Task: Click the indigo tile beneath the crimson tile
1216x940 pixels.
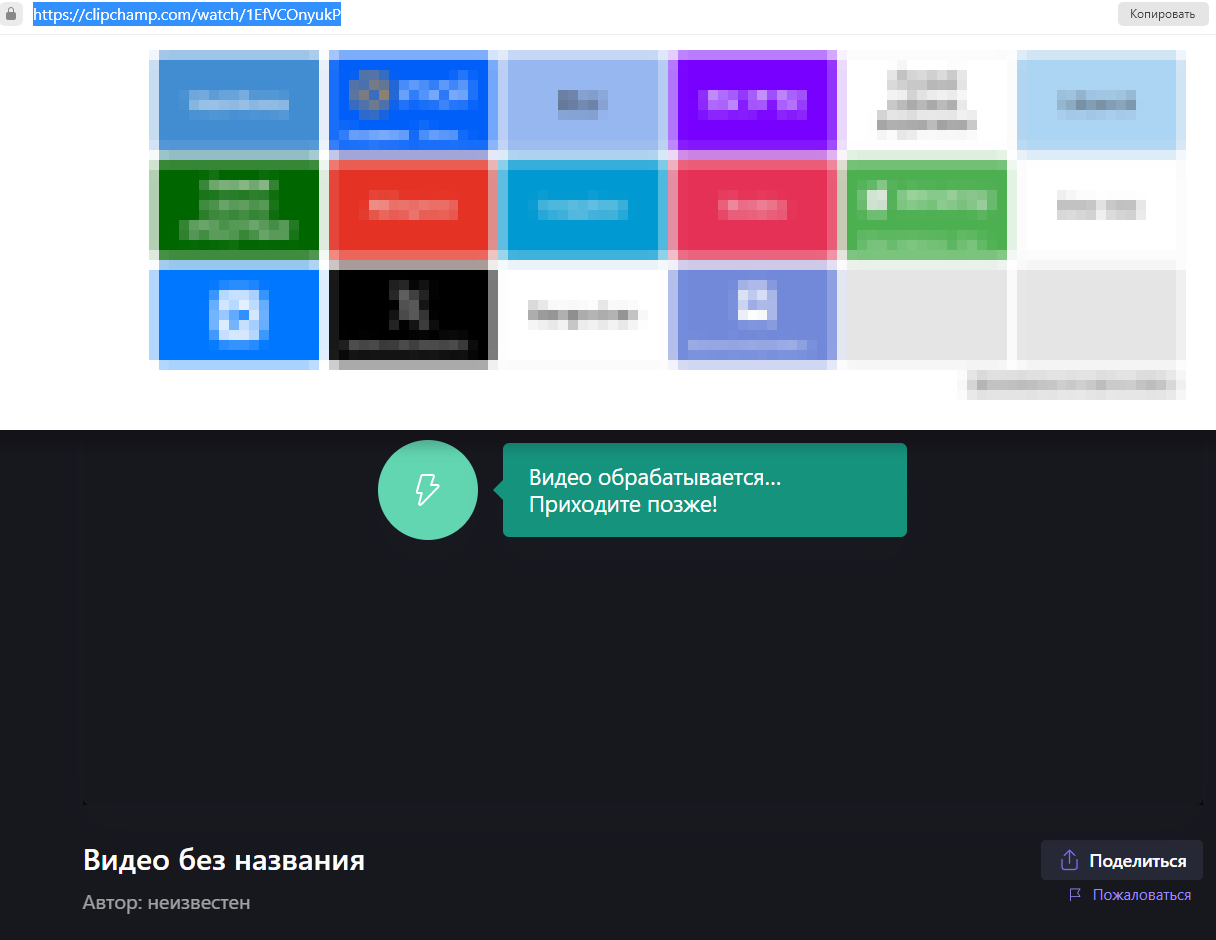Action: pyautogui.click(x=753, y=314)
